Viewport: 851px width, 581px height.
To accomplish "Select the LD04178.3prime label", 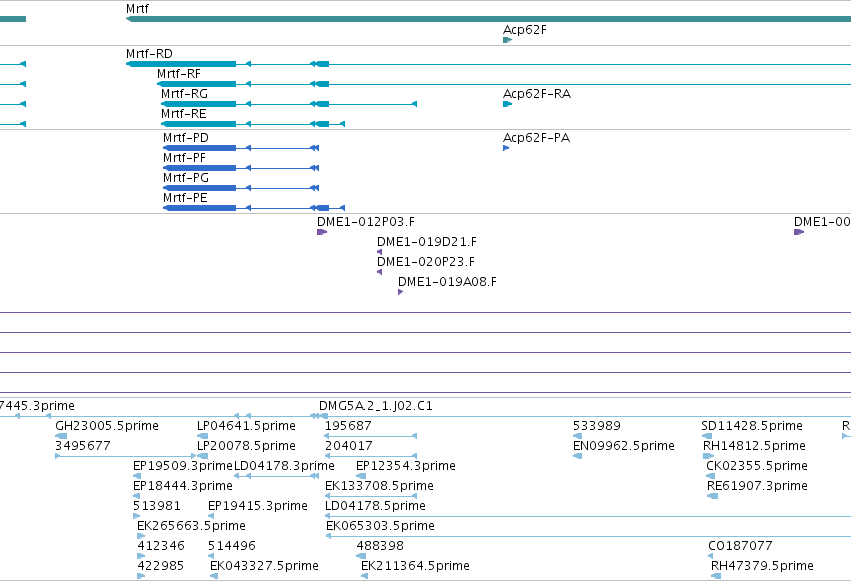I will click(x=284, y=466).
